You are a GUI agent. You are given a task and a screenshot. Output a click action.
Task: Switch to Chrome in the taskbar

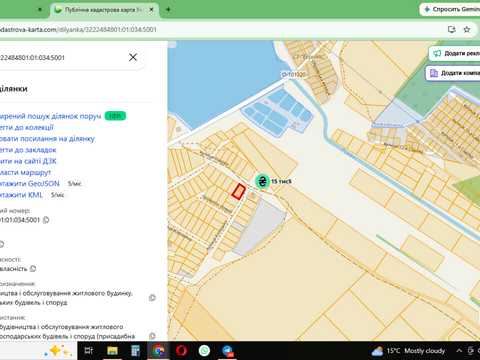click(x=158, y=350)
